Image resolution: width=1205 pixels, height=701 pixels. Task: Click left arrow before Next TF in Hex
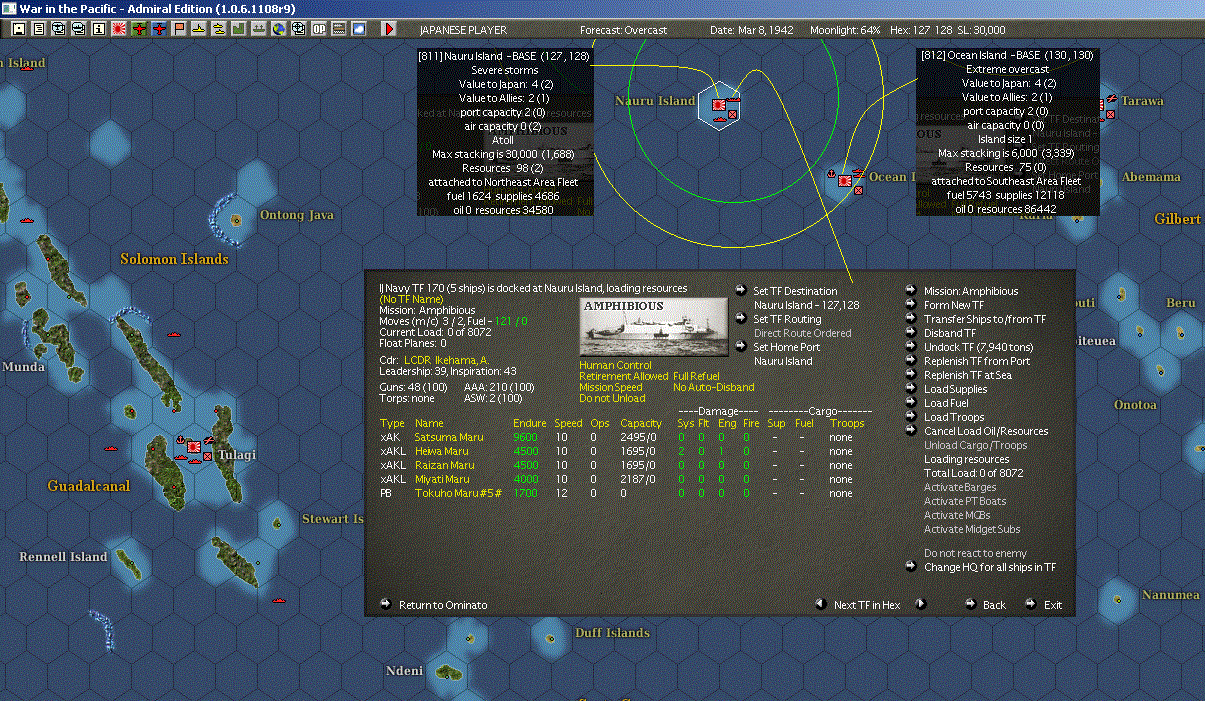[820, 604]
